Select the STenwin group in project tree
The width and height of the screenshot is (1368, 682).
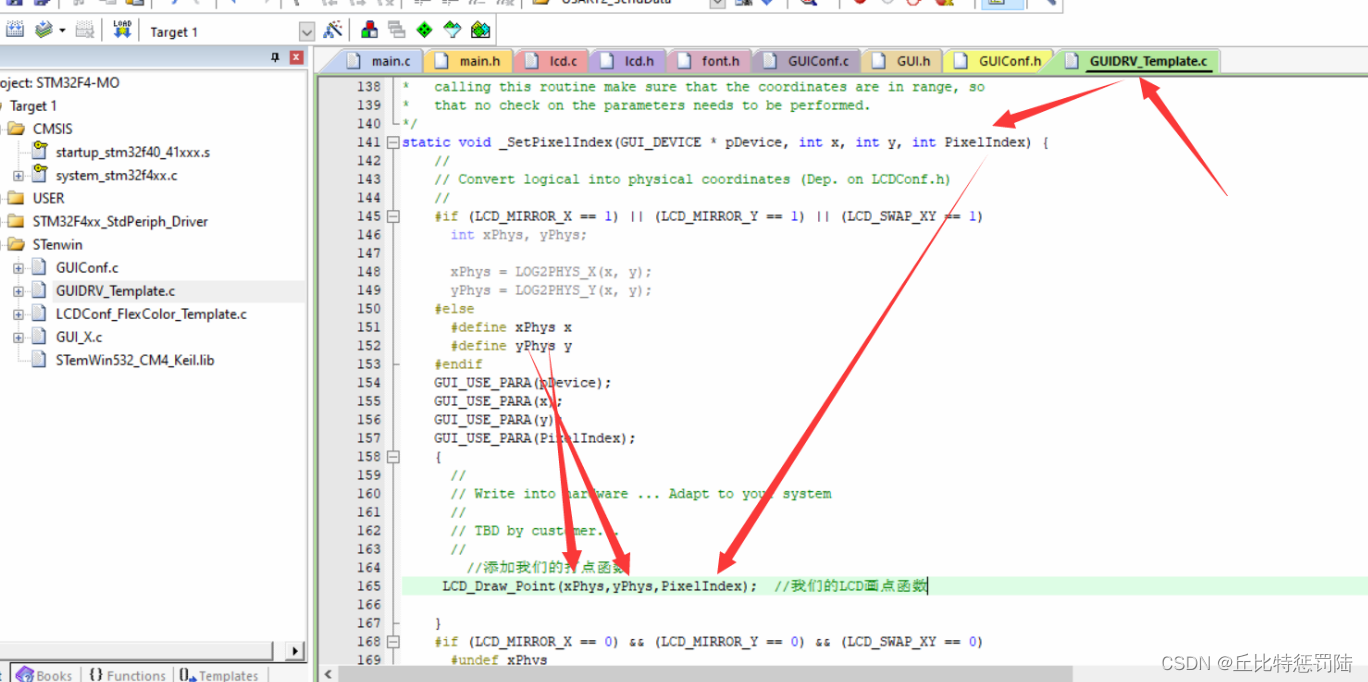[x=57, y=244]
